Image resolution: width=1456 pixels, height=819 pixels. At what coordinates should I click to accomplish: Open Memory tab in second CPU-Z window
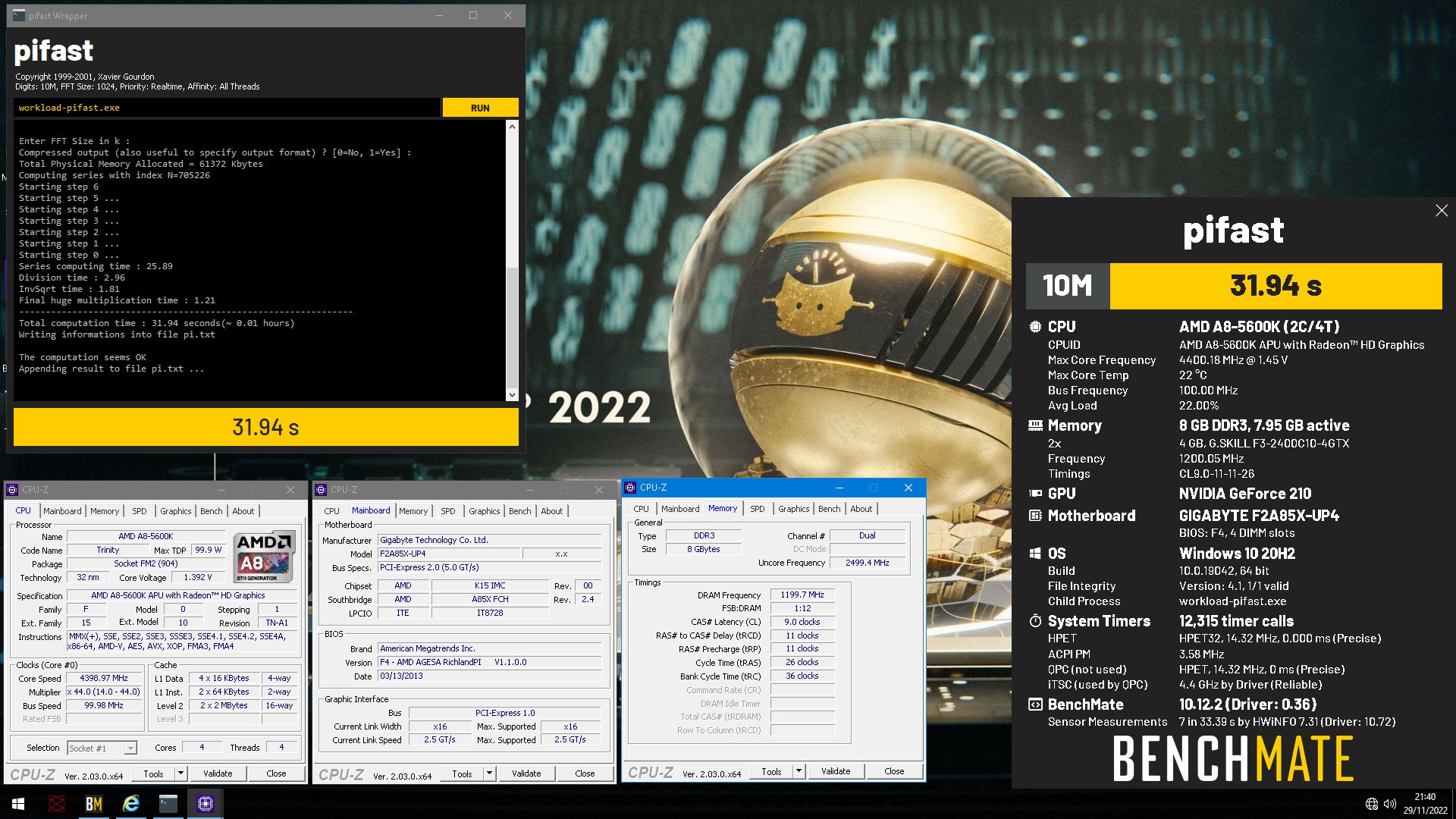[x=413, y=511]
